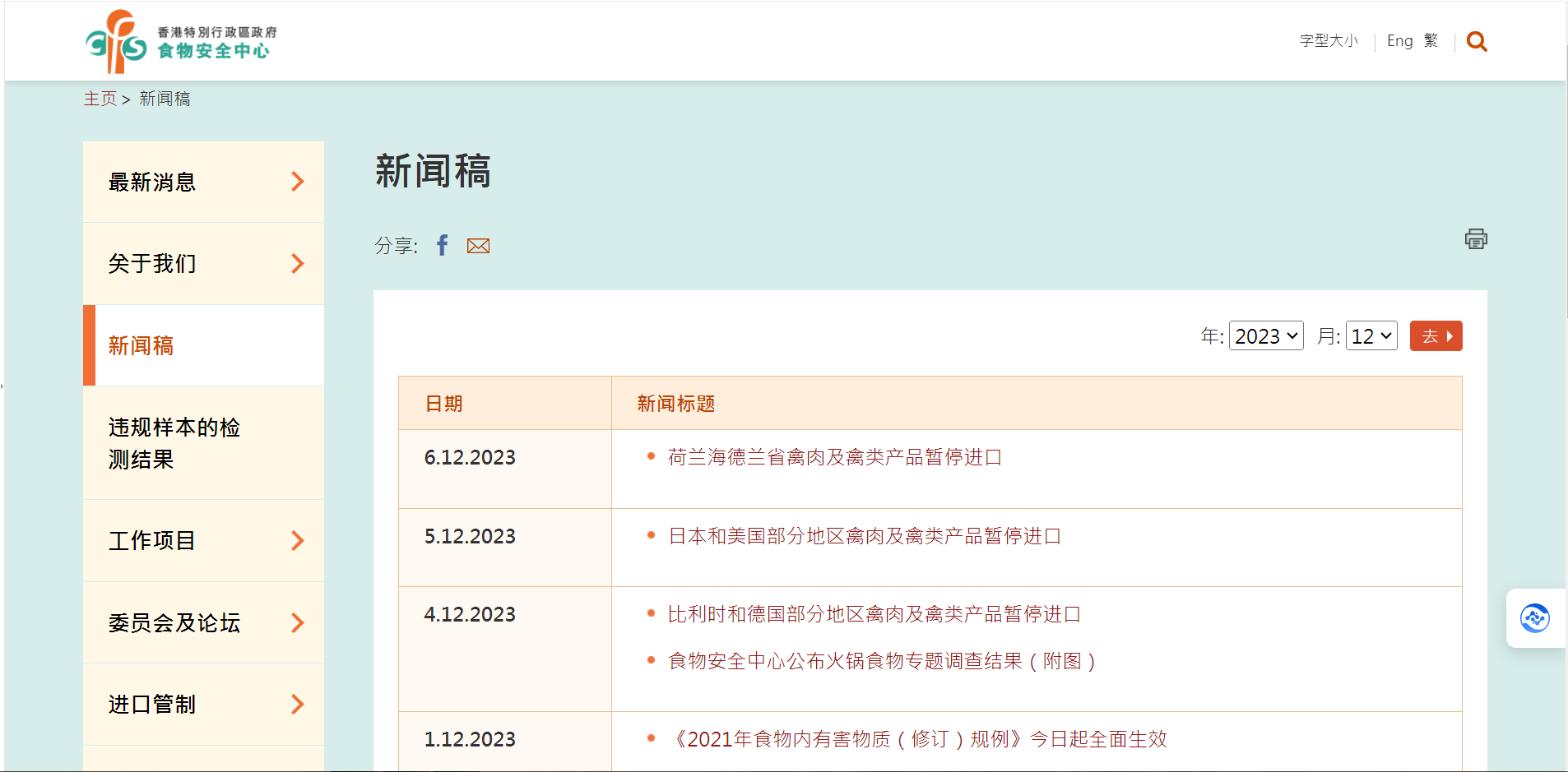Click the 分享: label
Image resolution: width=1568 pixels, height=772 pixels.
pyautogui.click(x=397, y=246)
